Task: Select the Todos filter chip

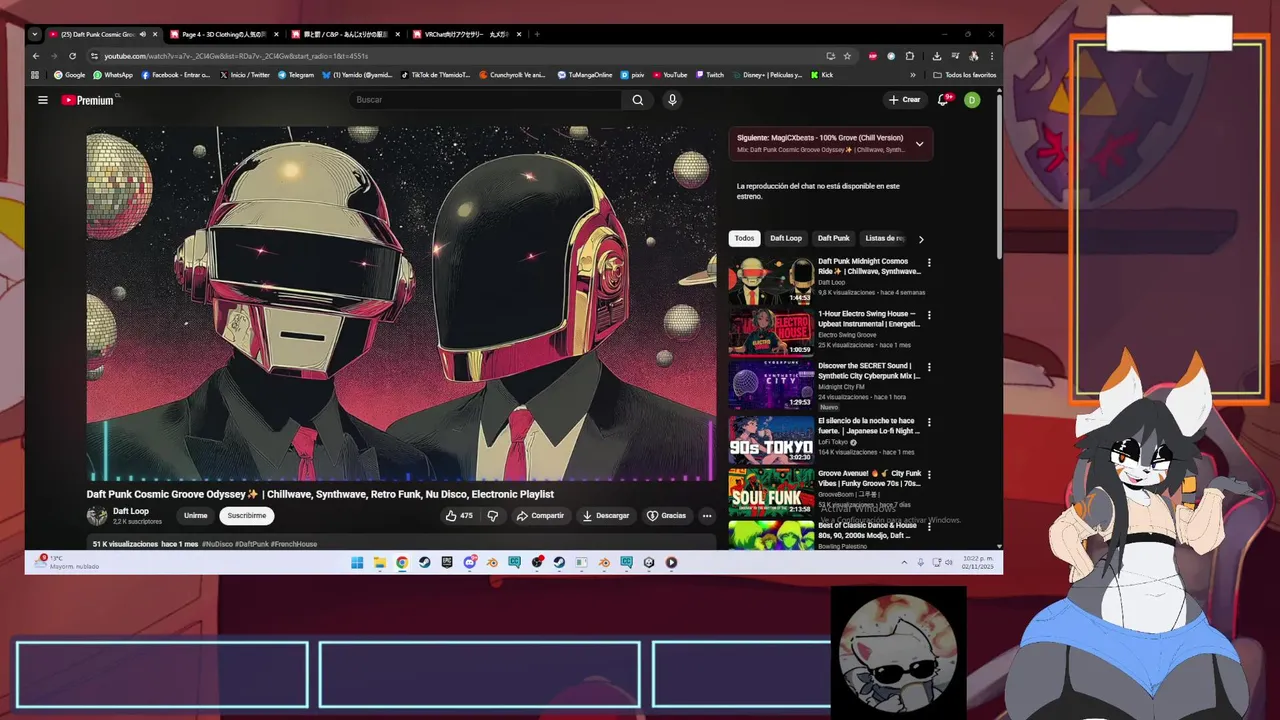Action: (x=745, y=239)
